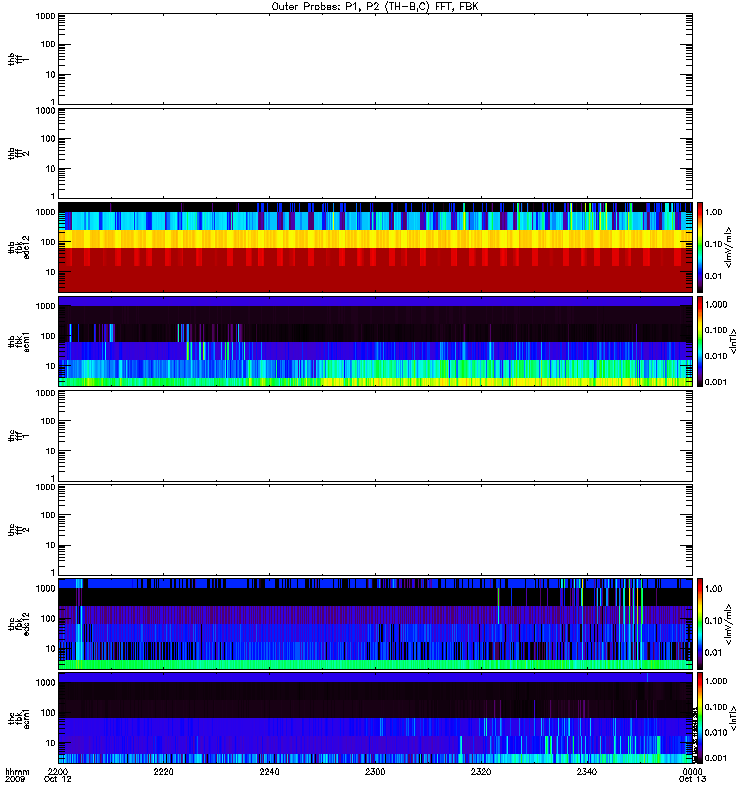Click the 2300 time axis label
The height and width of the screenshot is (800, 750).
375,771
